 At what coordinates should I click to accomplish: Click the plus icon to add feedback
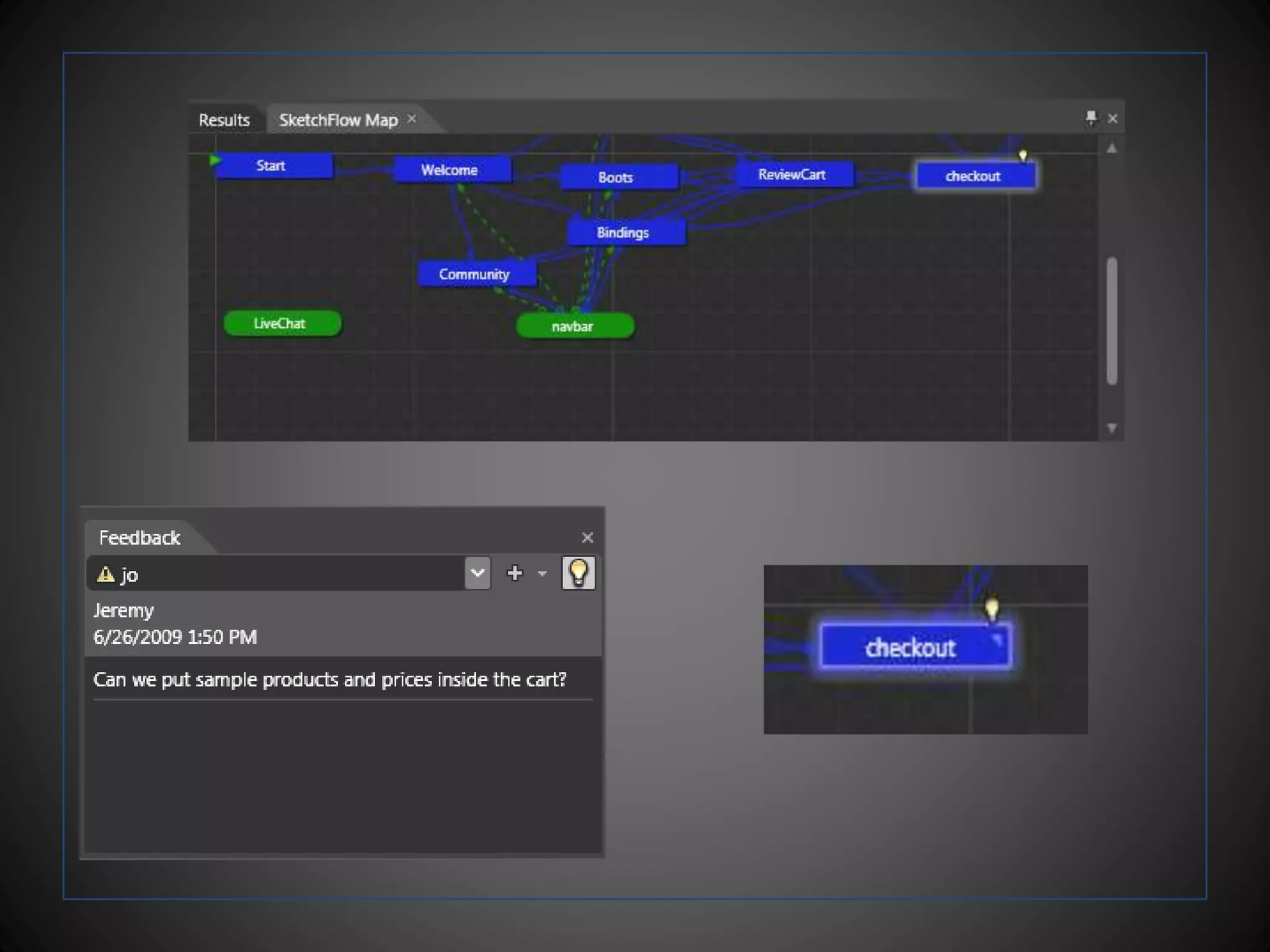(x=514, y=573)
